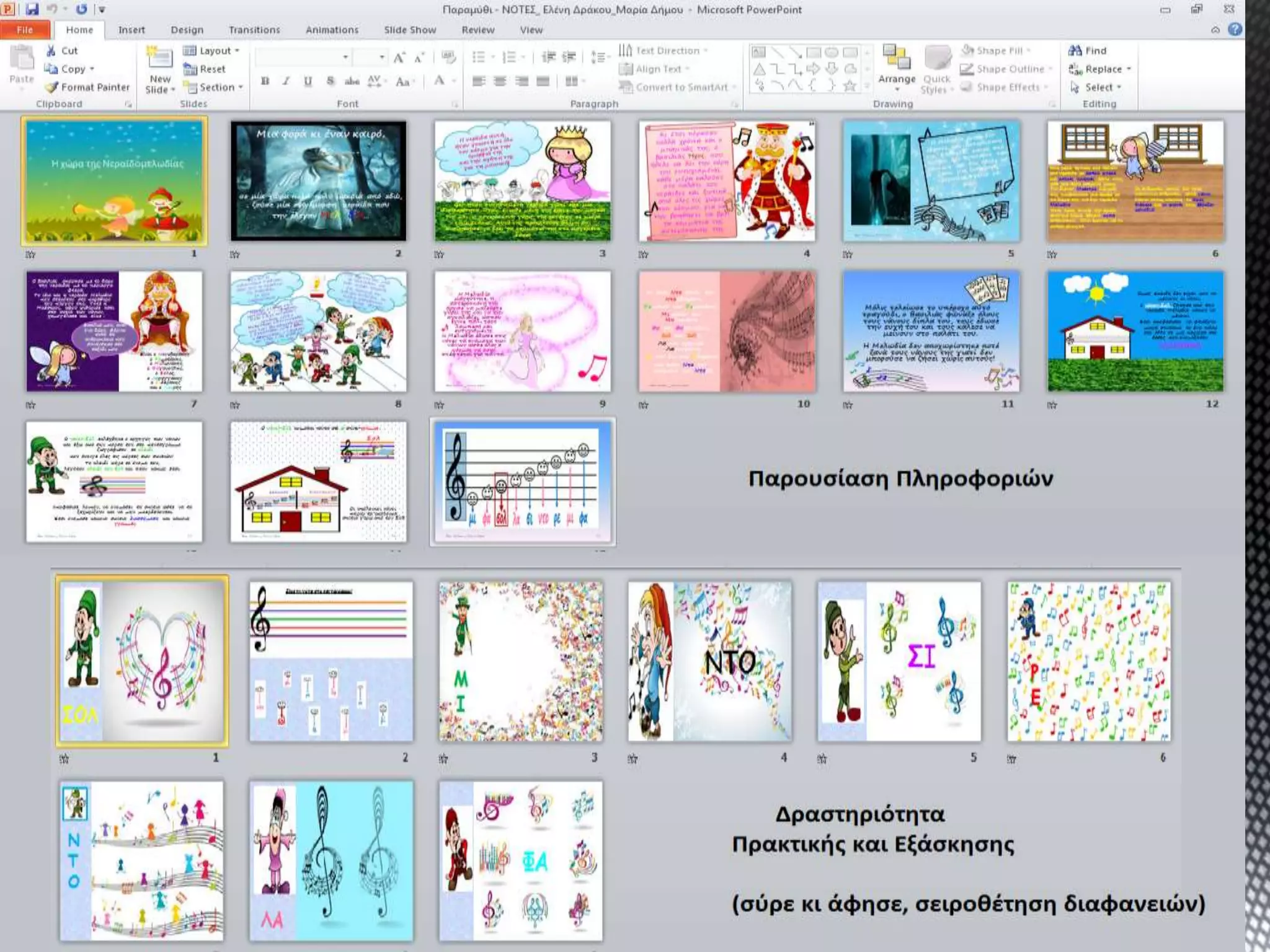This screenshot has height=952, width=1270.
Task: Click the font color A button
Action: point(439,81)
